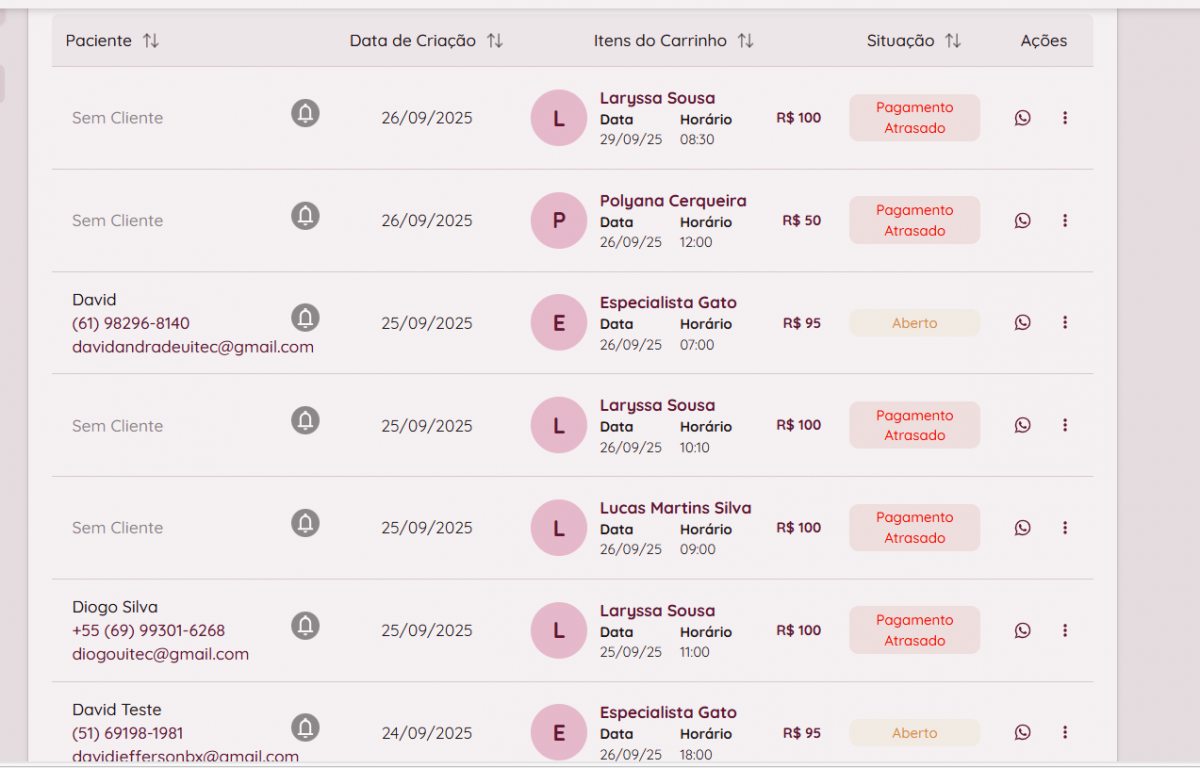
Task: Click the bell icon for Diogo Silva
Action: coord(305,626)
